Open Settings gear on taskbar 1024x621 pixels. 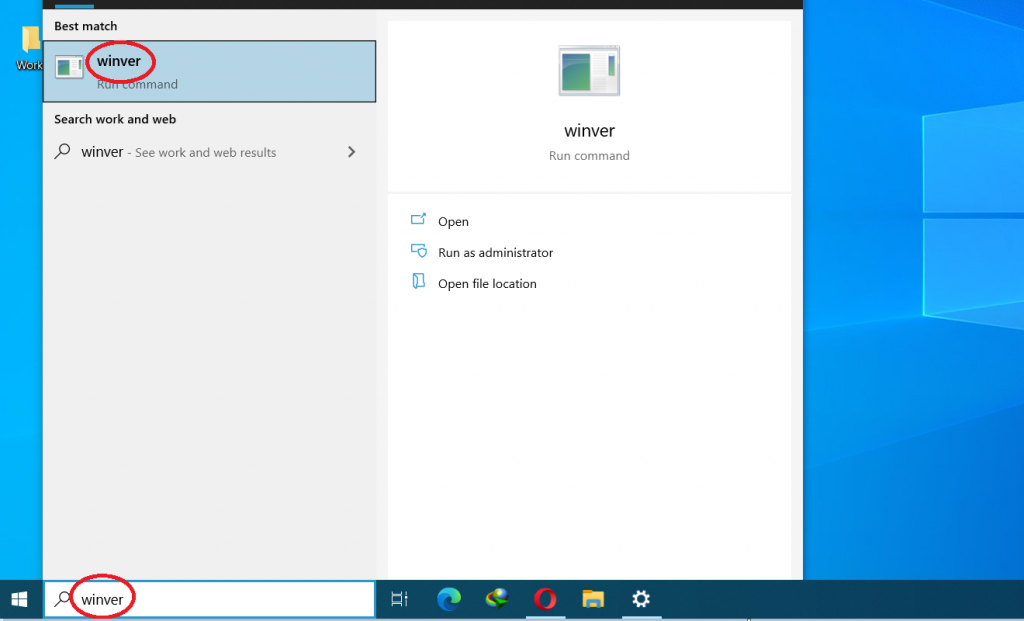641,599
